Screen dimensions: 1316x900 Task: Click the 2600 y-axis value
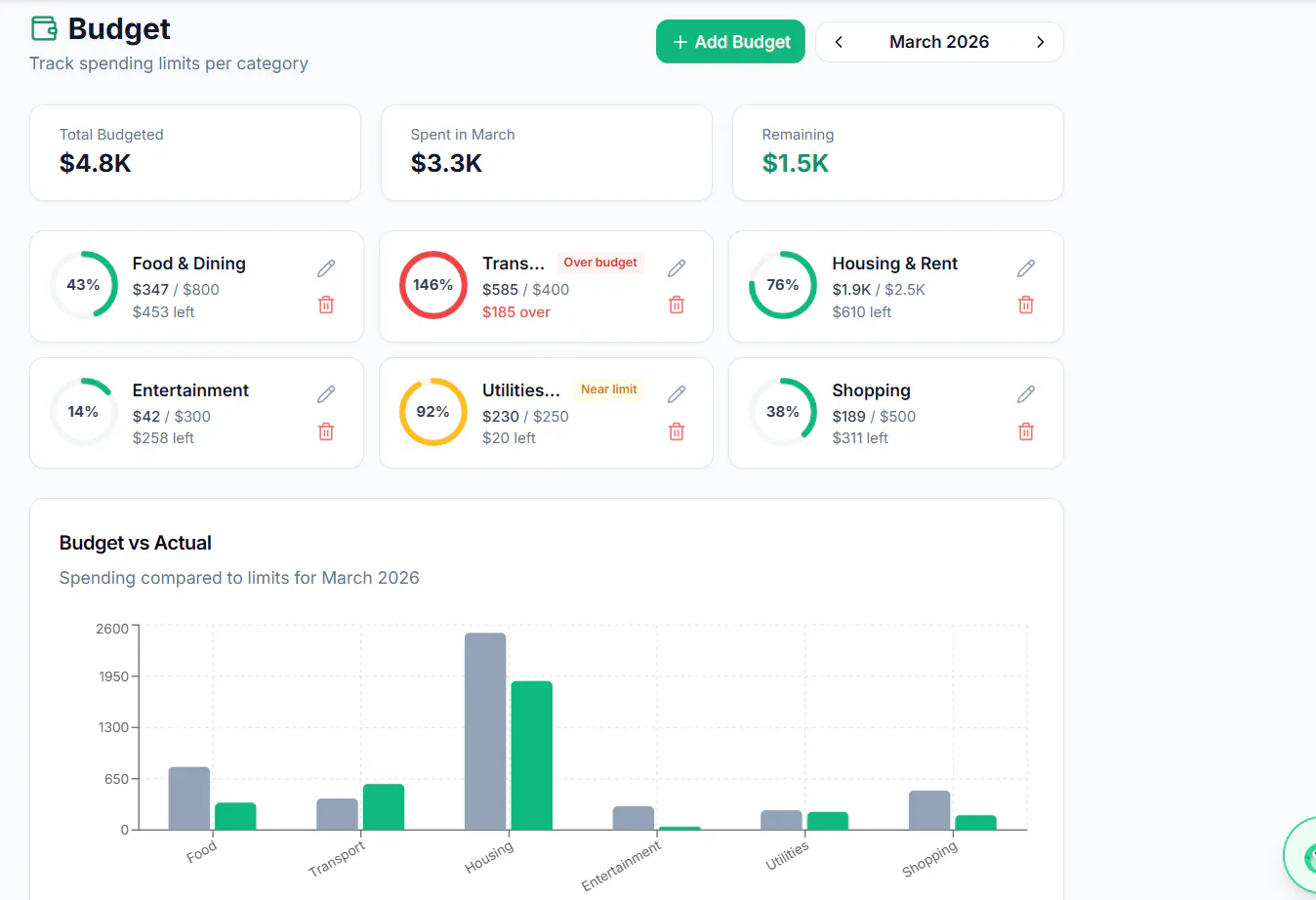[112, 629]
